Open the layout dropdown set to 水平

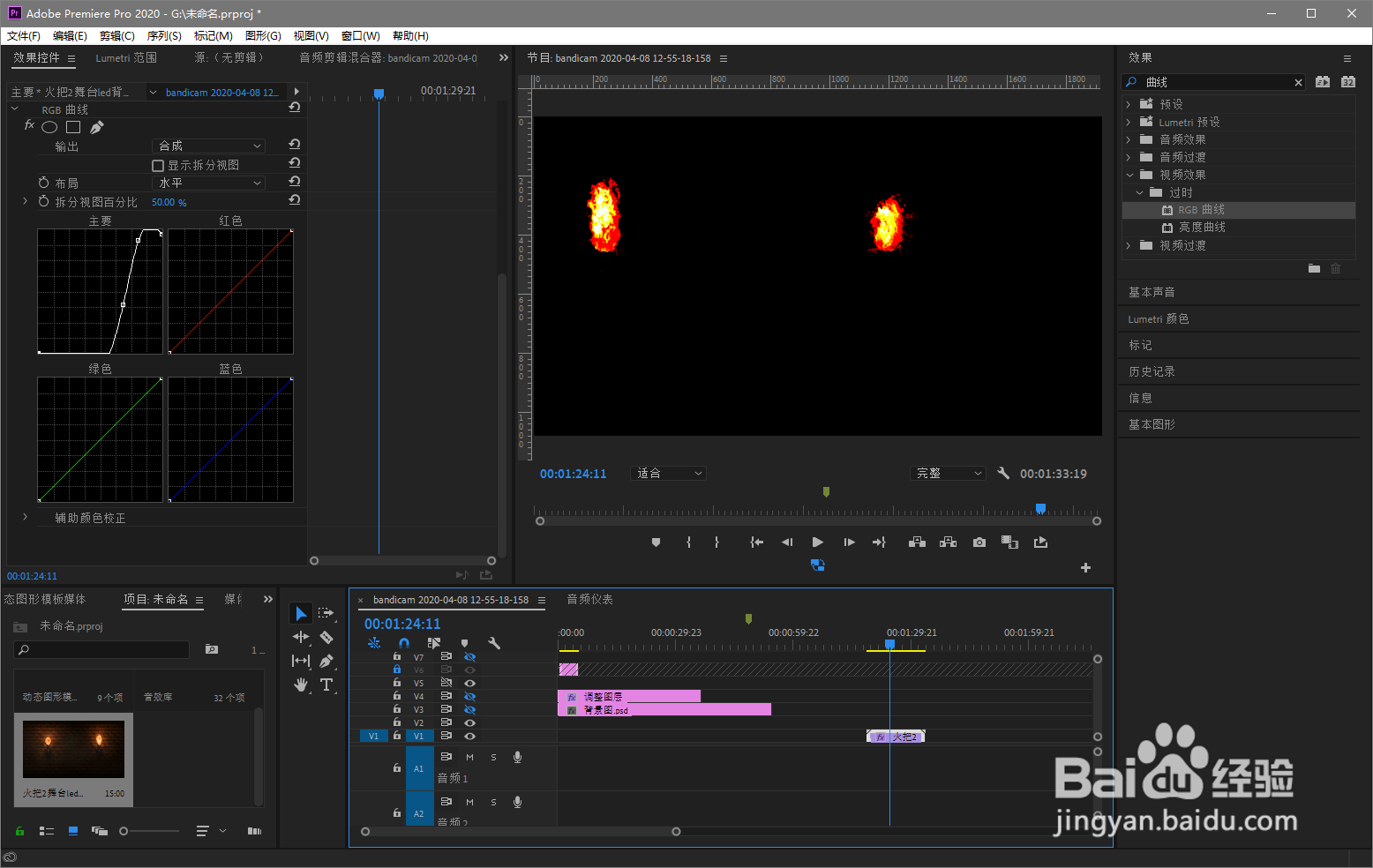point(209,183)
